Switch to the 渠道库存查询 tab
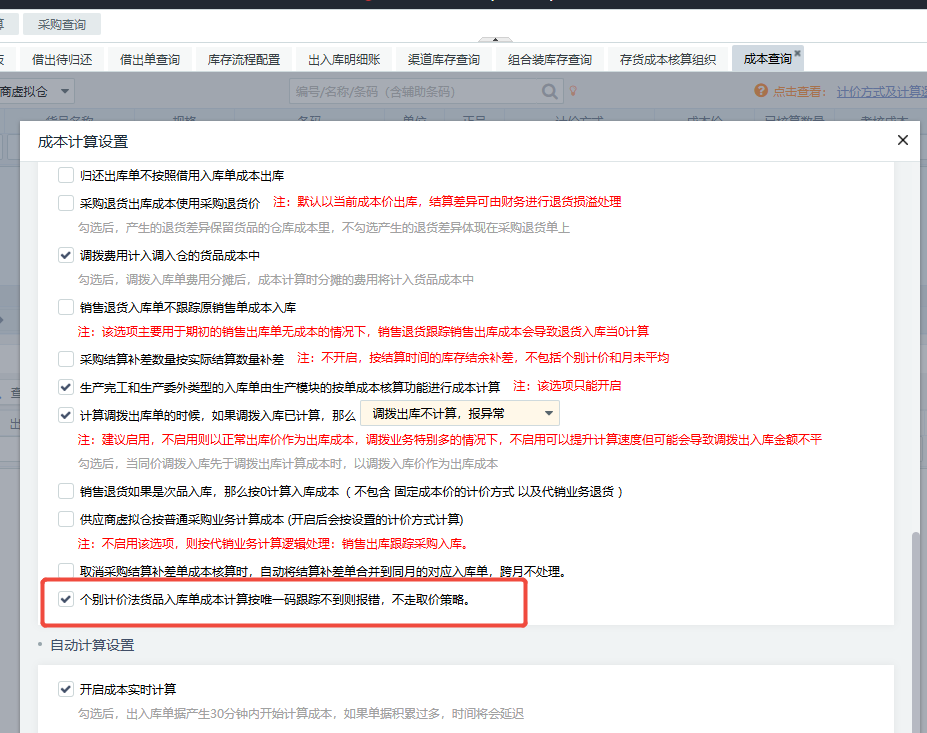The image size is (927, 733). [443, 59]
